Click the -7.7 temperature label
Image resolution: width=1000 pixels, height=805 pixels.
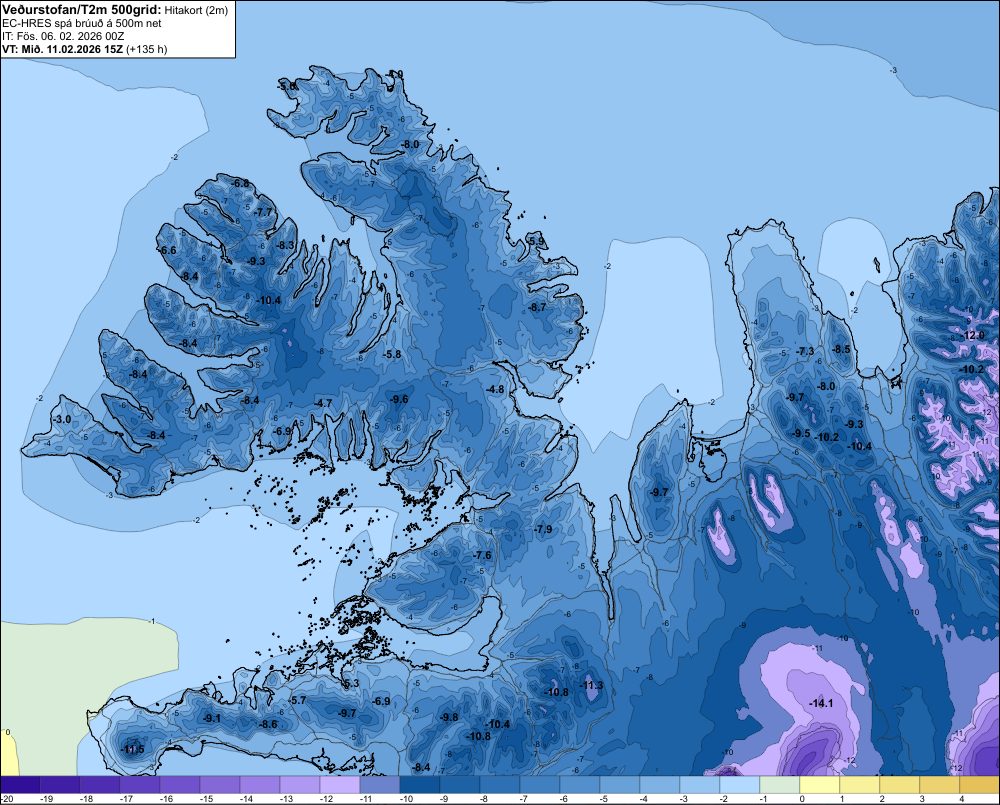coord(263,212)
